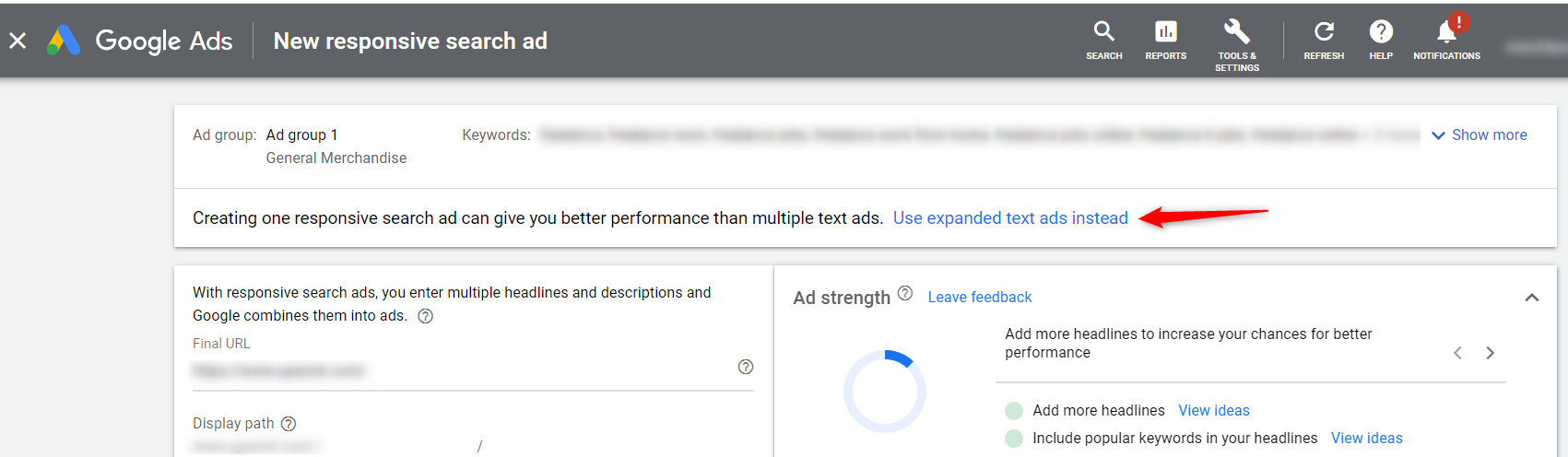Image resolution: width=1568 pixels, height=457 pixels.
Task: View ideas for adding more headlines
Action: (x=1213, y=411)
